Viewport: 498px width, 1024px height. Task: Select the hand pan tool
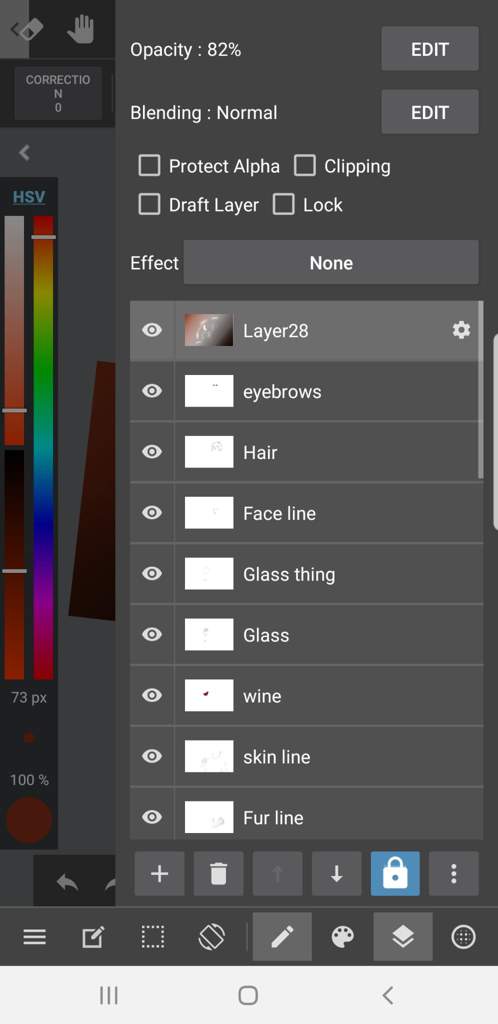pos(81,29)
